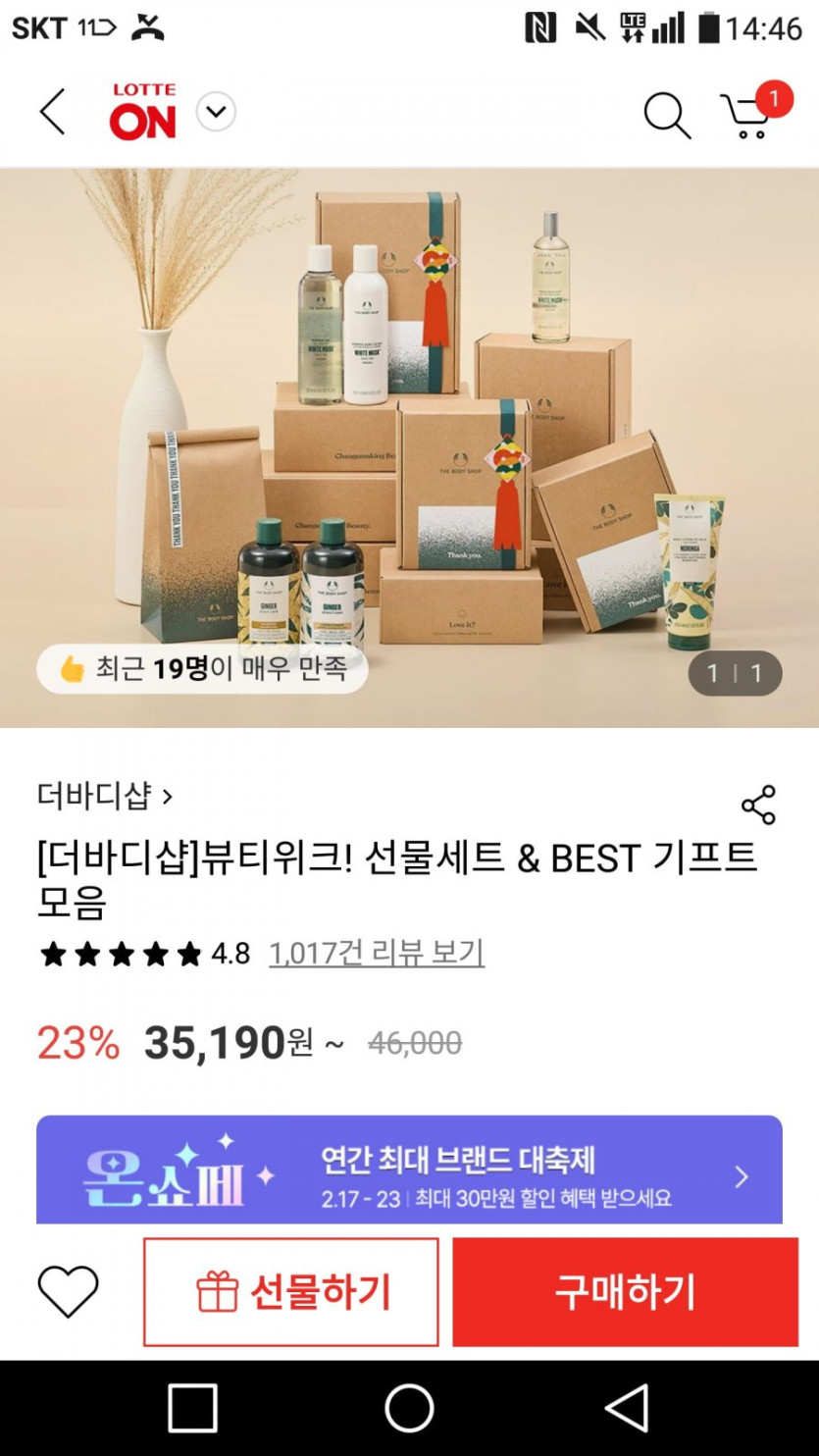Toggle the wishlist heart icon
The image size is (819, 1456).
69,1291
